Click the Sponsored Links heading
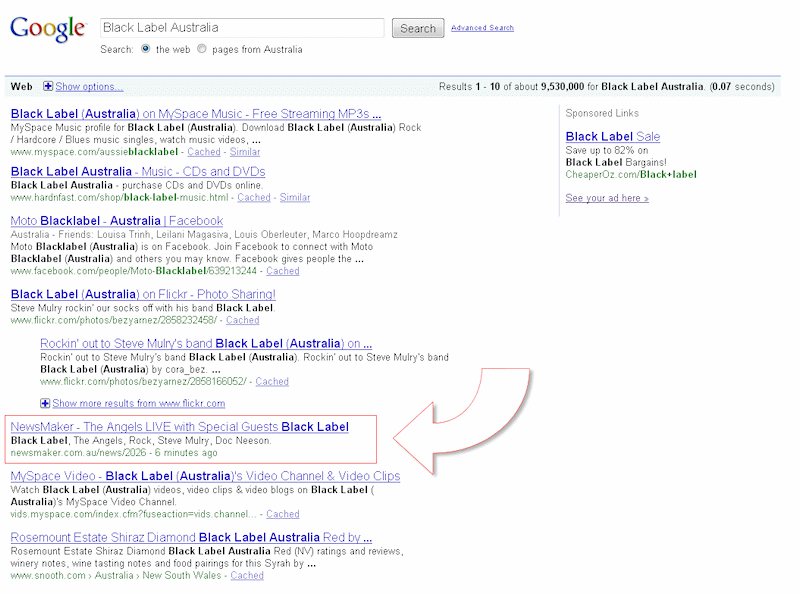Image resolution: width=800 pixels, height=594 pixels. coord(602,113)
